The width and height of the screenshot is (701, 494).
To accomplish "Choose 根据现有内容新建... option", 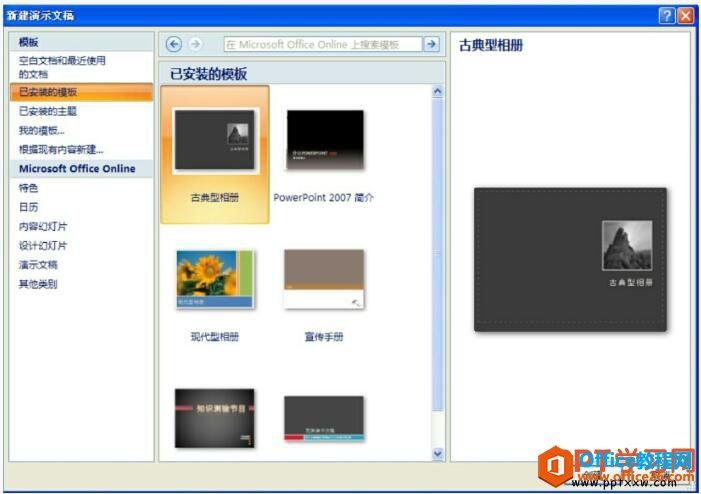I will click(61, 150).
